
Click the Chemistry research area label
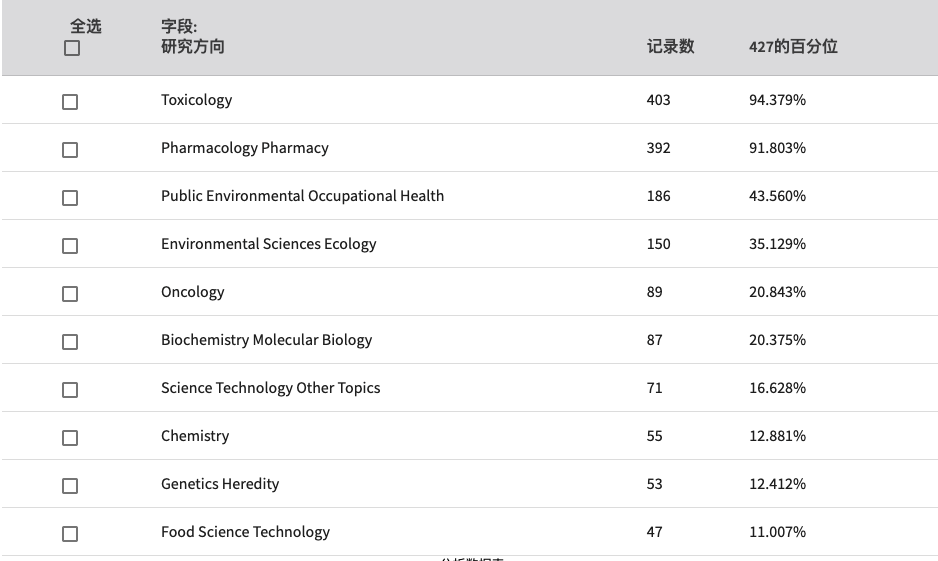[195, 436]
